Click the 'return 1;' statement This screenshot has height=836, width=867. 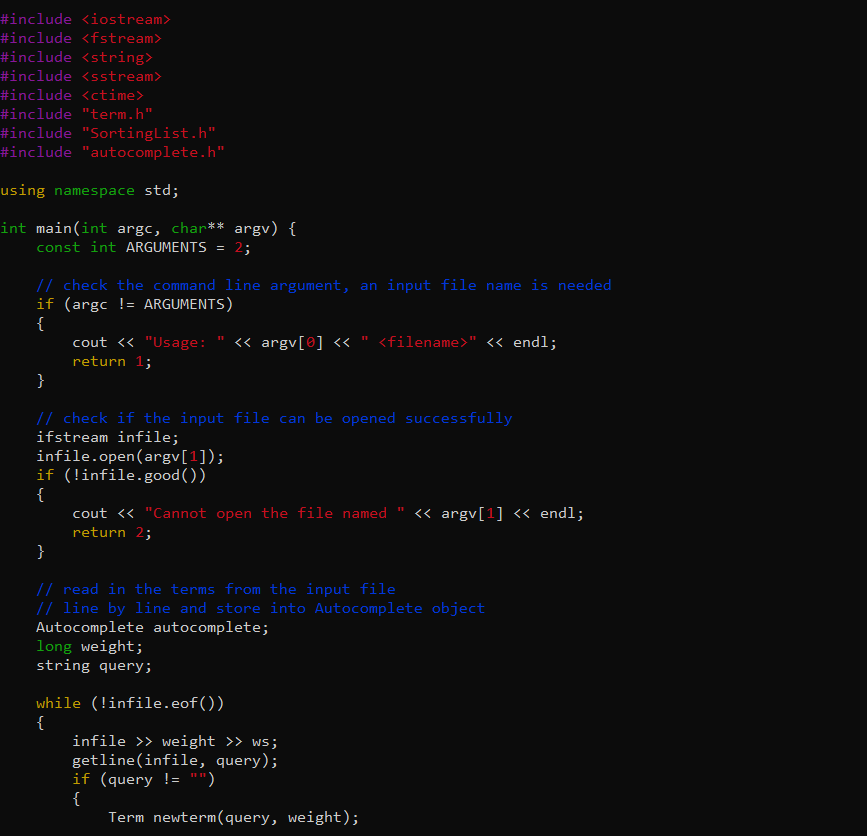click(x=112, y=362)
